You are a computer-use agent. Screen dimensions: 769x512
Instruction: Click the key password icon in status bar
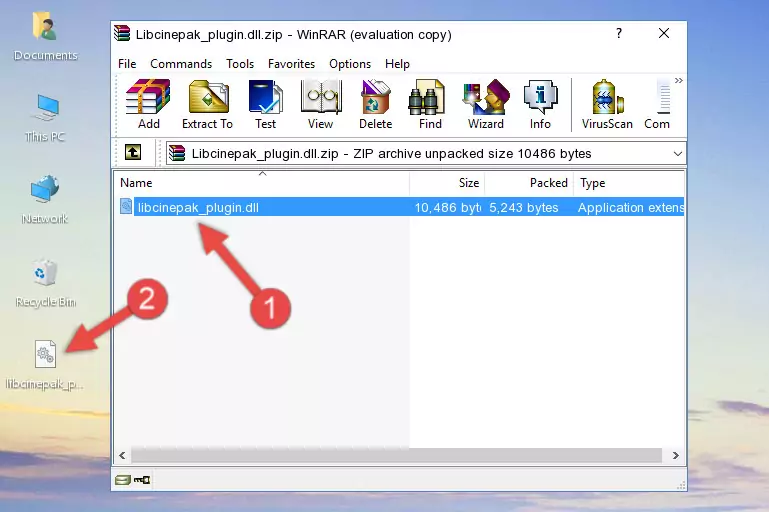142,480
